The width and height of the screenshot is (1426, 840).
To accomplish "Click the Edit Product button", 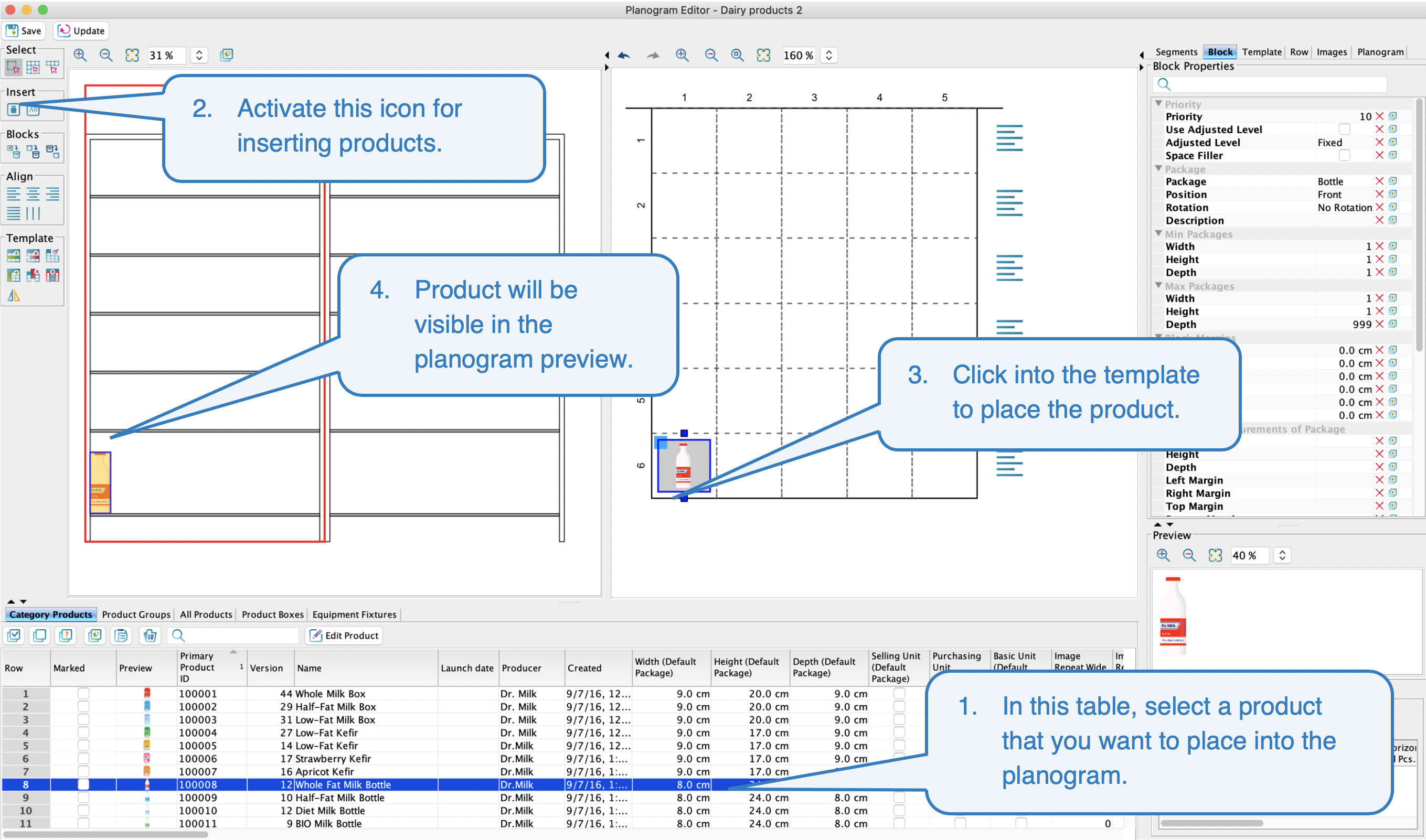I will point(344,636).
